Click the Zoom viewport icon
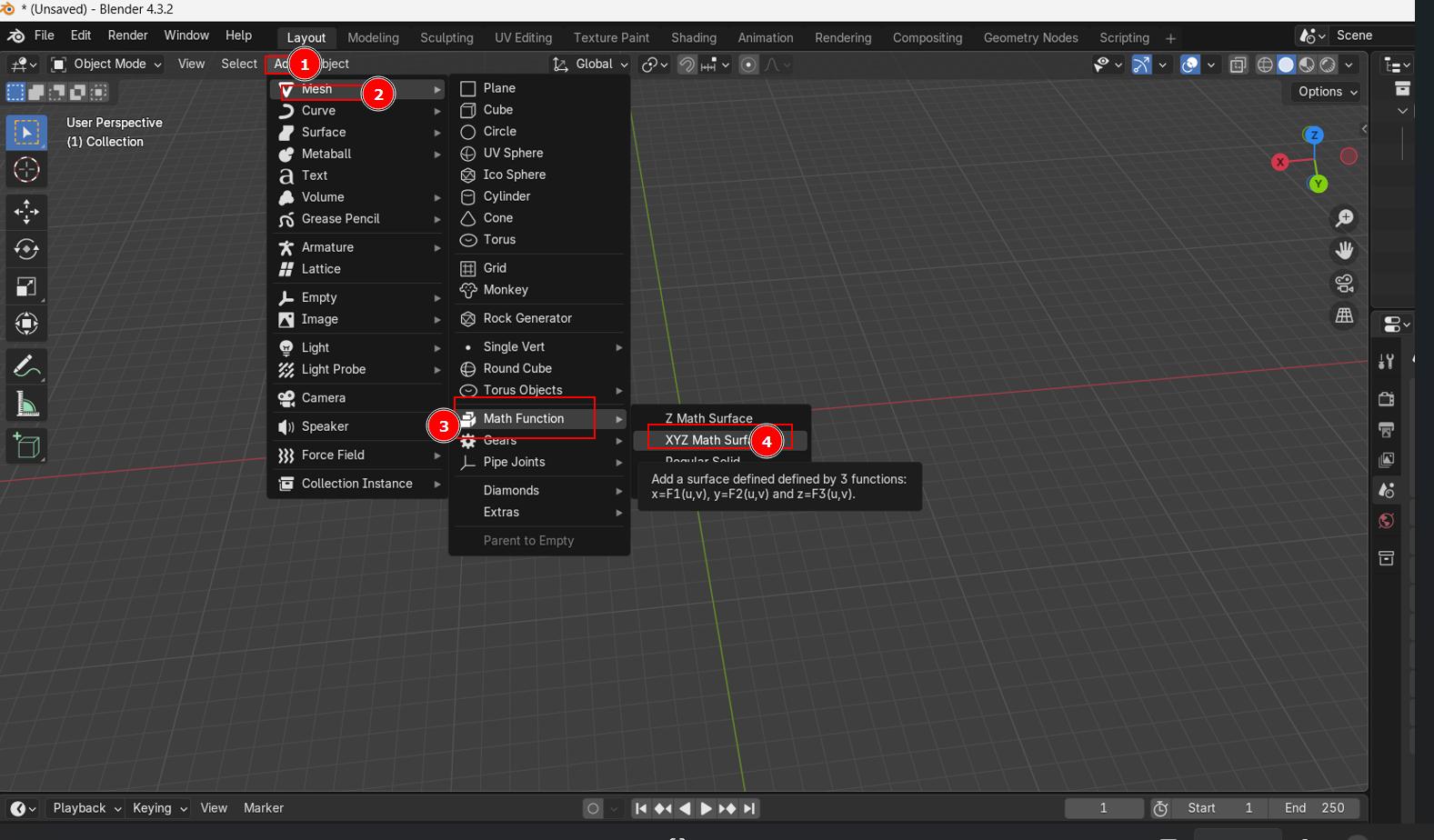 coord(1344,218)
